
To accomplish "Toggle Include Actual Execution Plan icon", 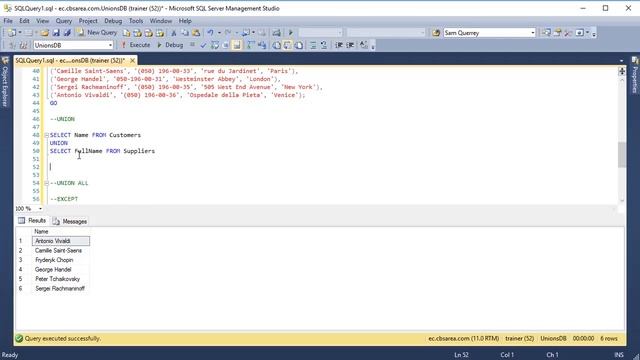I will coord(251,45).
